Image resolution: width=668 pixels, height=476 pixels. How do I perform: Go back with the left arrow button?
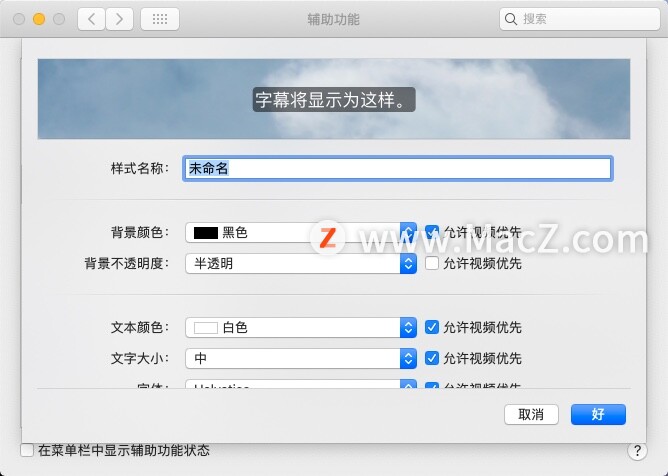point(91,19)
